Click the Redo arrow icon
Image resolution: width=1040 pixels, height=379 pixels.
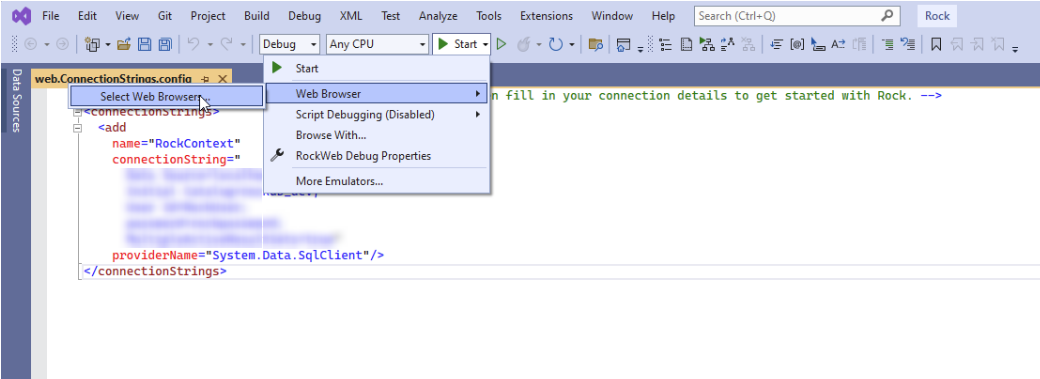[226, 44]
